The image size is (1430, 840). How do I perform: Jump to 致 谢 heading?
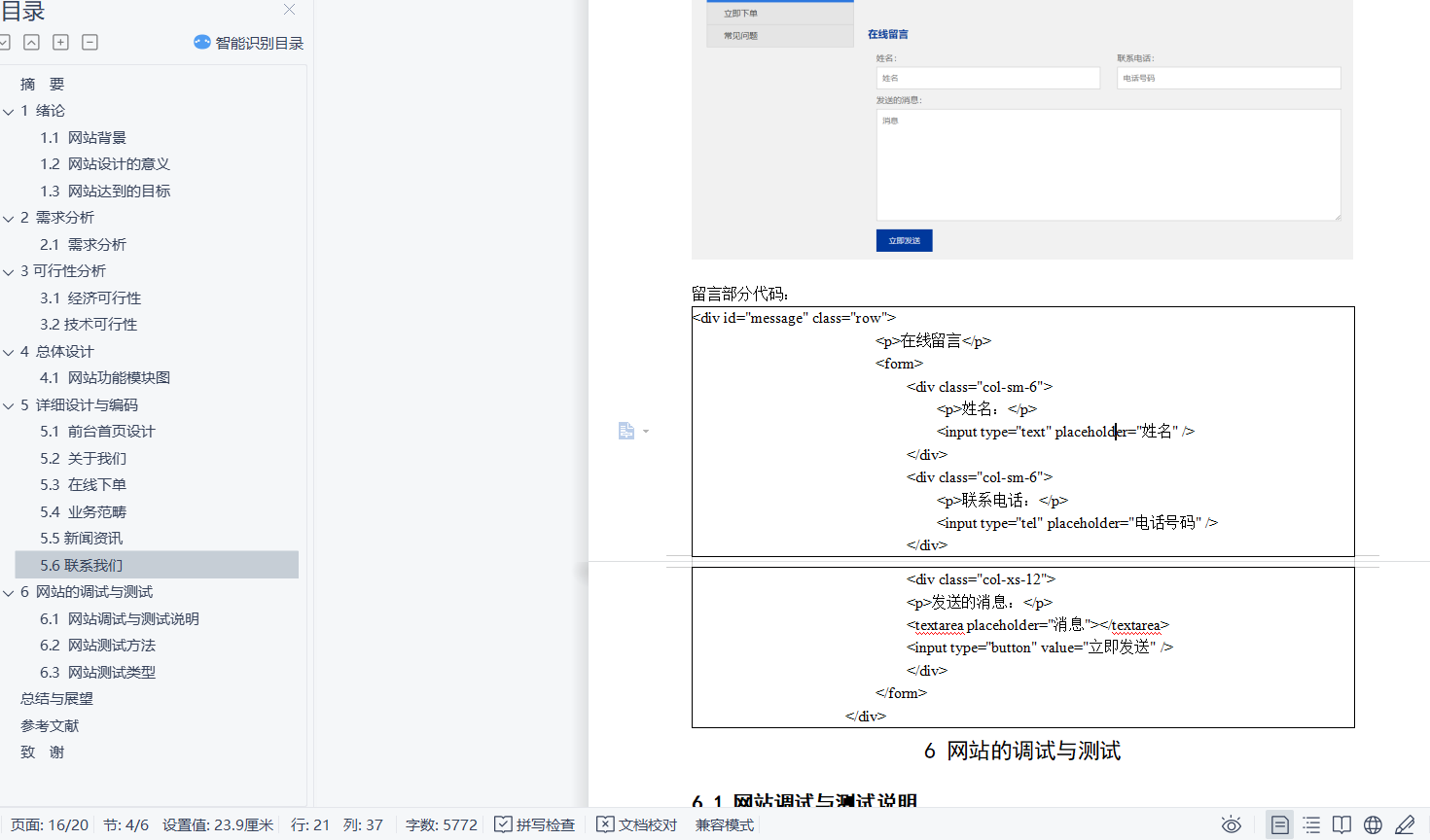[x=43, y=752]
